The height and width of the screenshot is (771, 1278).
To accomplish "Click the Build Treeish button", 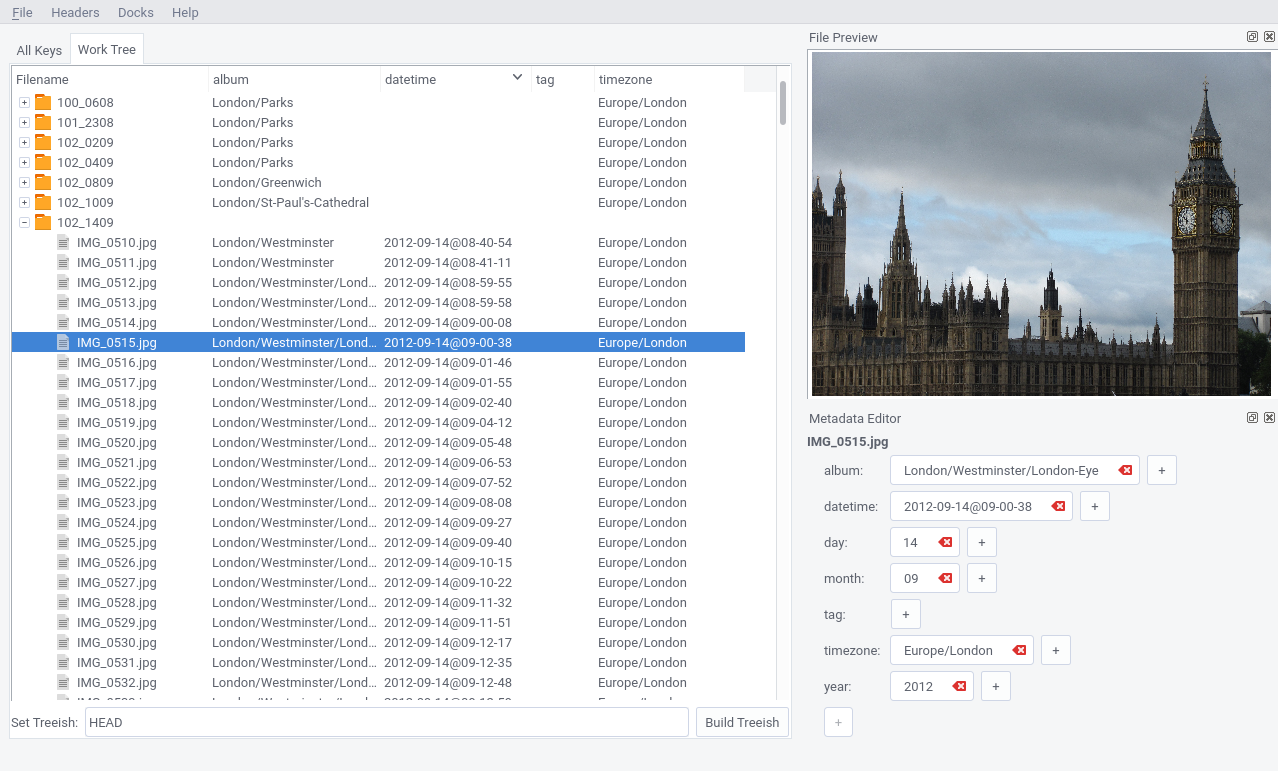I will (742, 722).
